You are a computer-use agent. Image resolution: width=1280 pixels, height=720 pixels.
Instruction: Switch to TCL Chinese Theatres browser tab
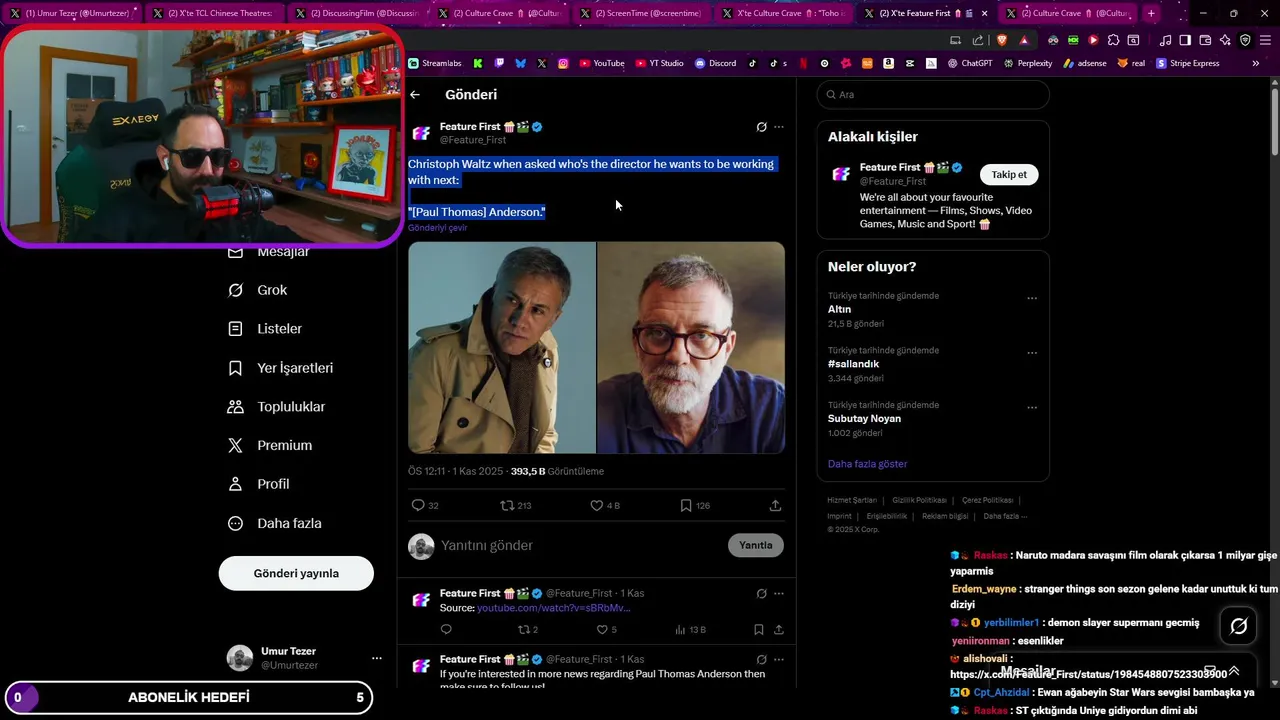pos(214,13)
